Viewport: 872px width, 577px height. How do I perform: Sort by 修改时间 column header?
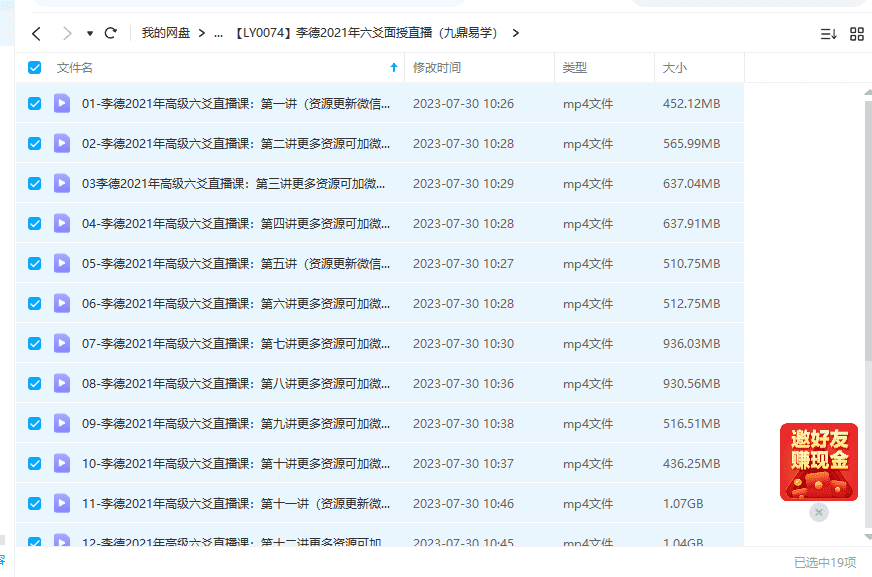click(x=437, y=68)
